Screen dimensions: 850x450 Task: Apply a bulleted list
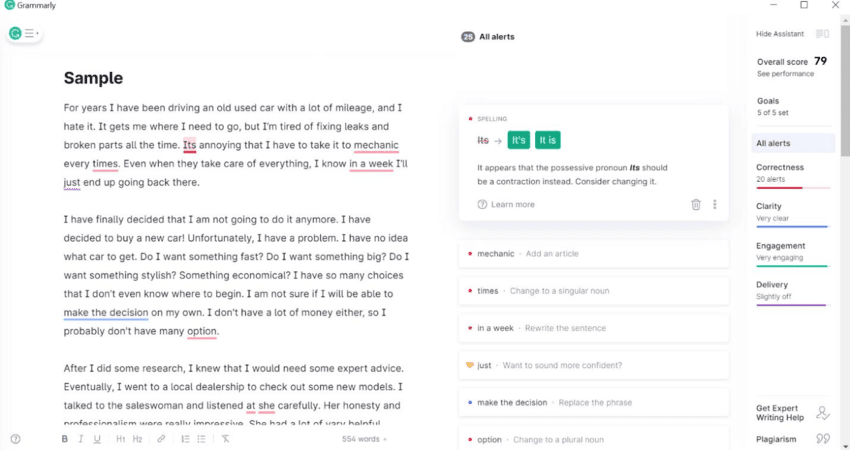coord(201,439)
